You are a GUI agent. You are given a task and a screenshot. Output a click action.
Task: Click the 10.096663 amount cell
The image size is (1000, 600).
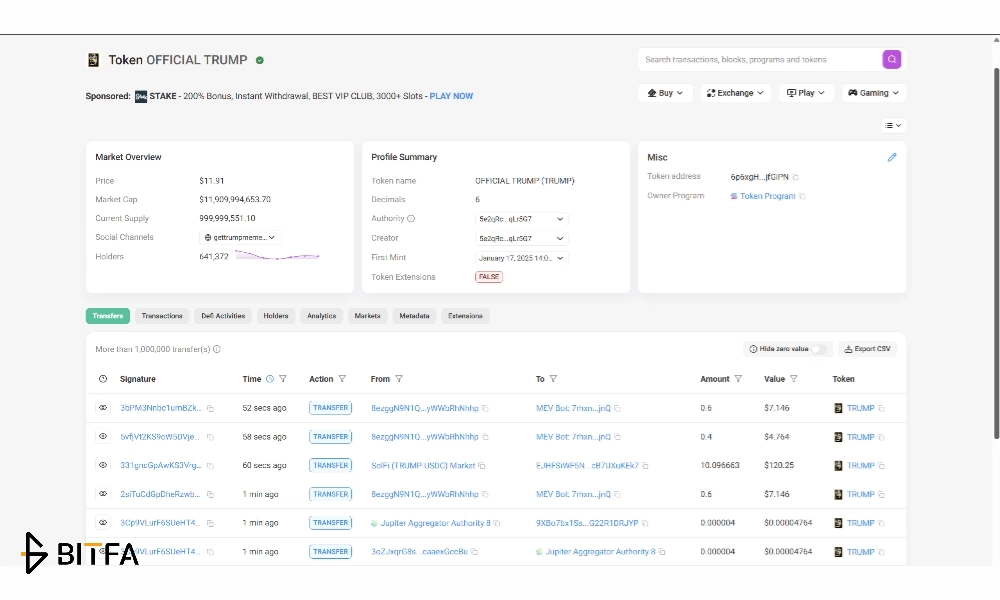pyautogui.click(x=719, y=465)
